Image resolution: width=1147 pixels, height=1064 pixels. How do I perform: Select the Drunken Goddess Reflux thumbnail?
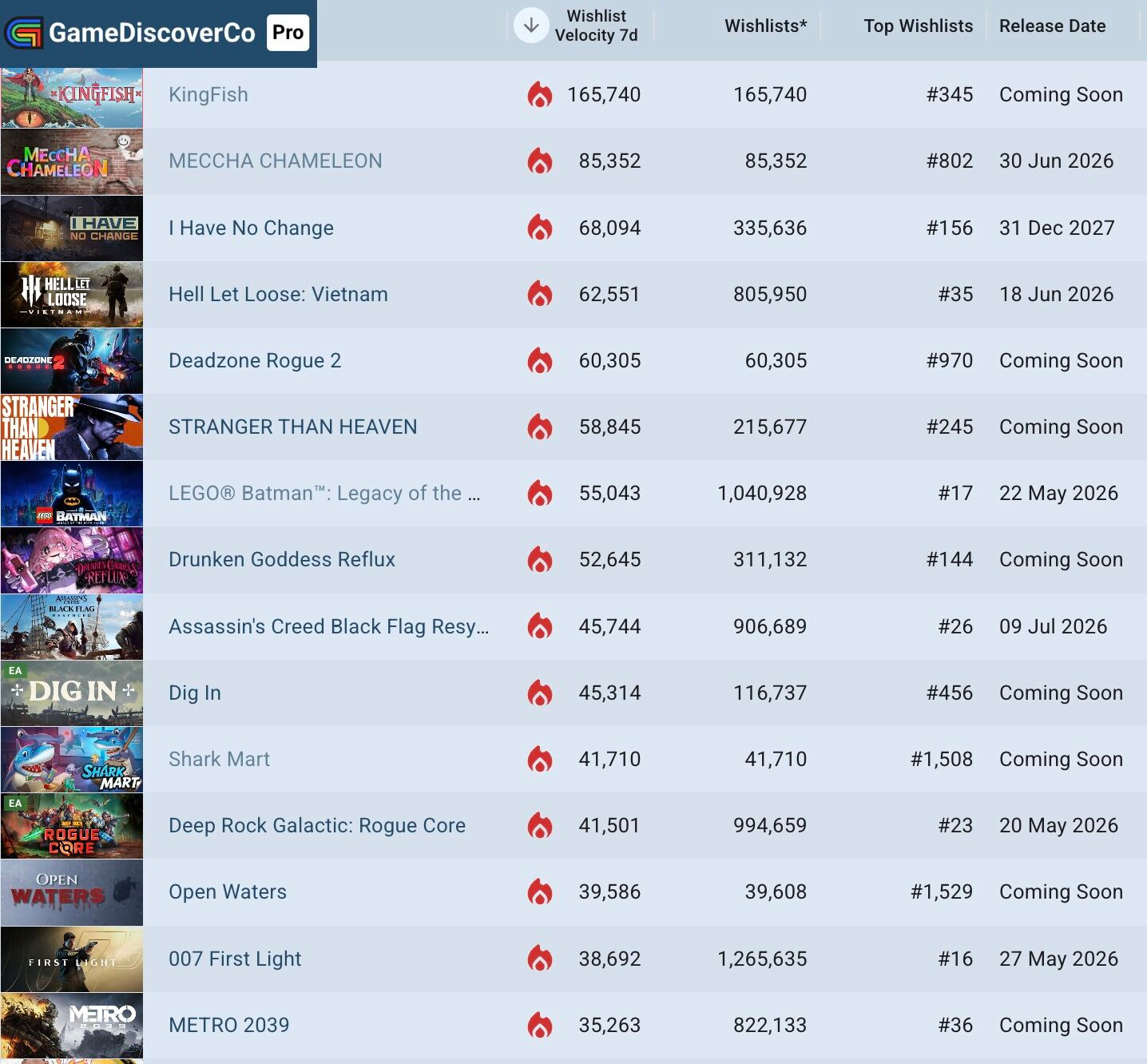72,559
